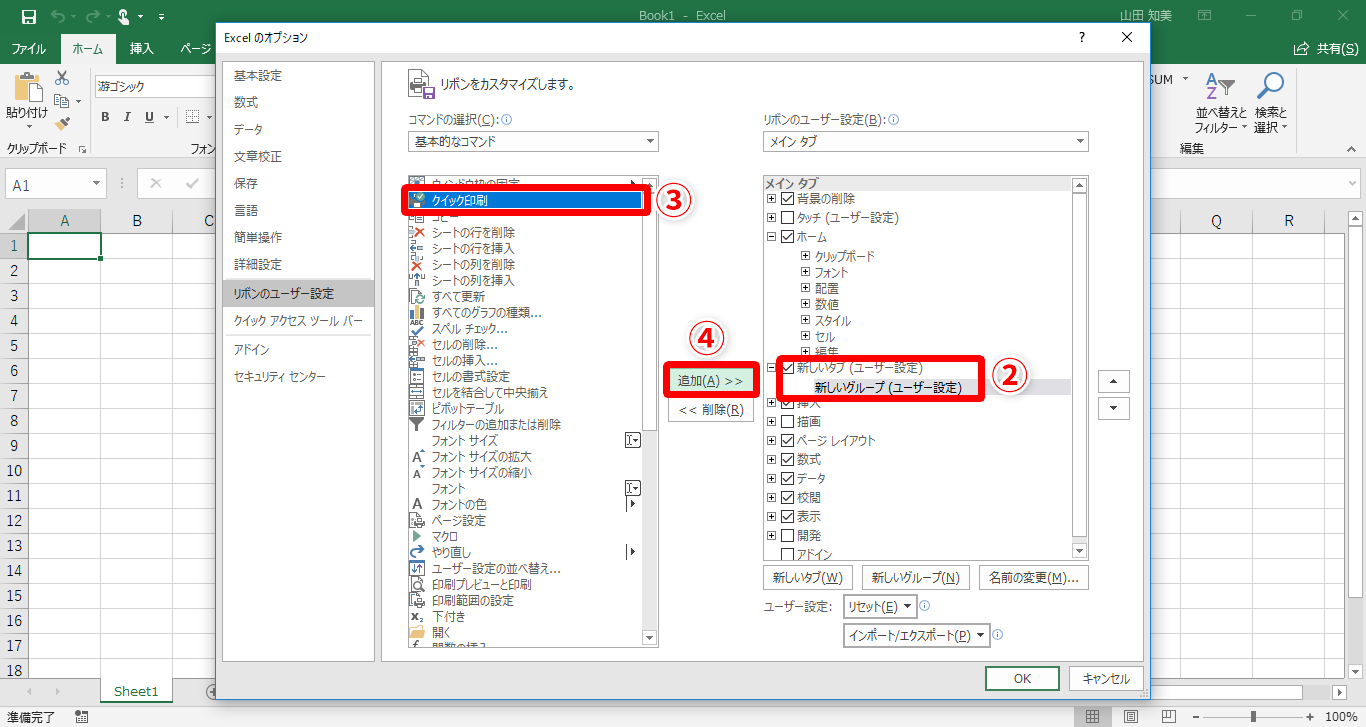
Task: Open the ファイル tab in Excel's ribbon
Action: (x=28, y=48)
